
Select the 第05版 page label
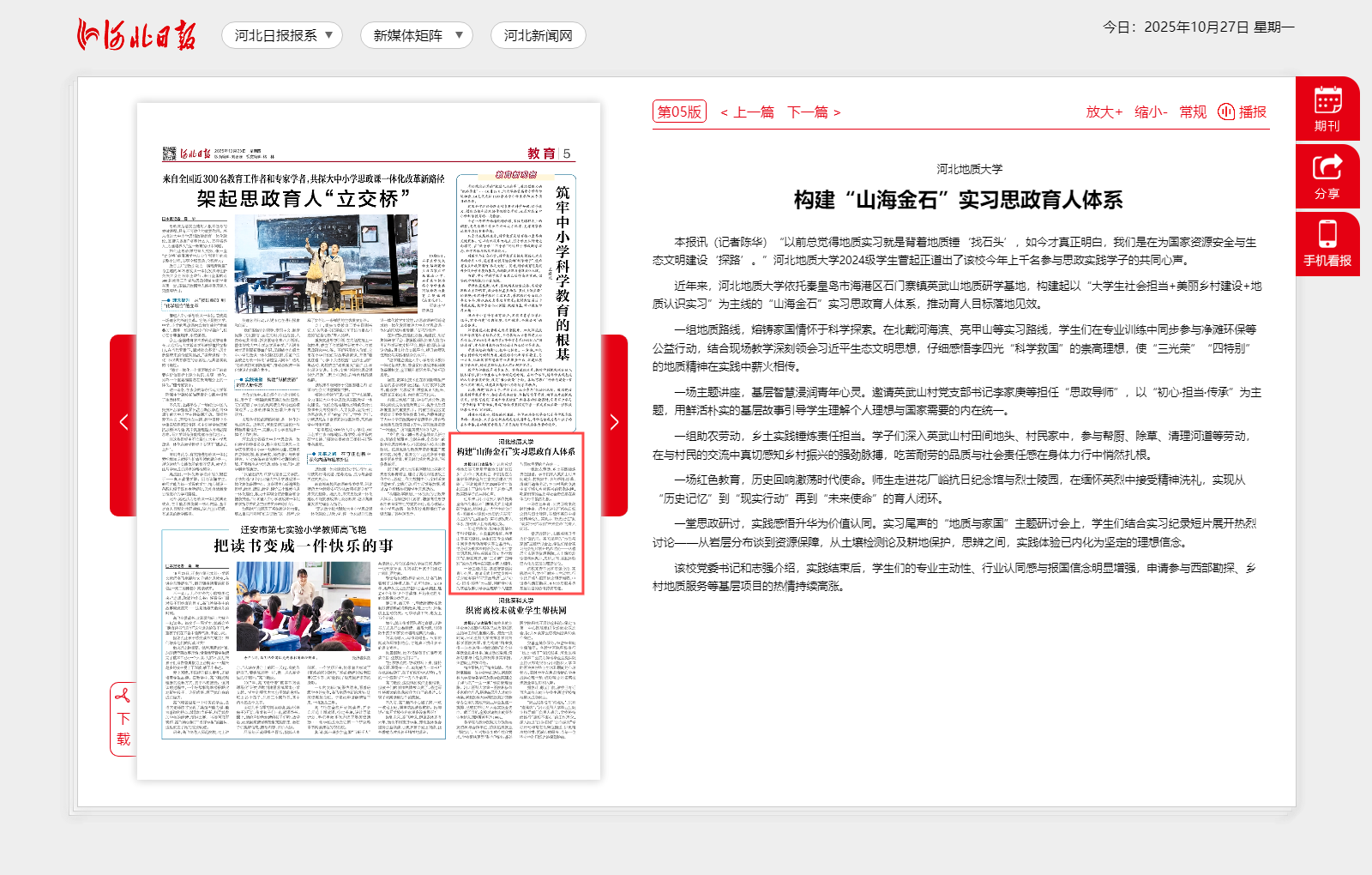(x=679, y=112)
